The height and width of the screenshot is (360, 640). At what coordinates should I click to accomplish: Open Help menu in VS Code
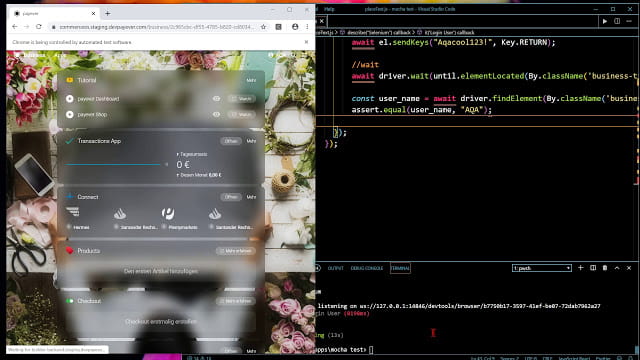pyautogui.click(x=329, y=9)
